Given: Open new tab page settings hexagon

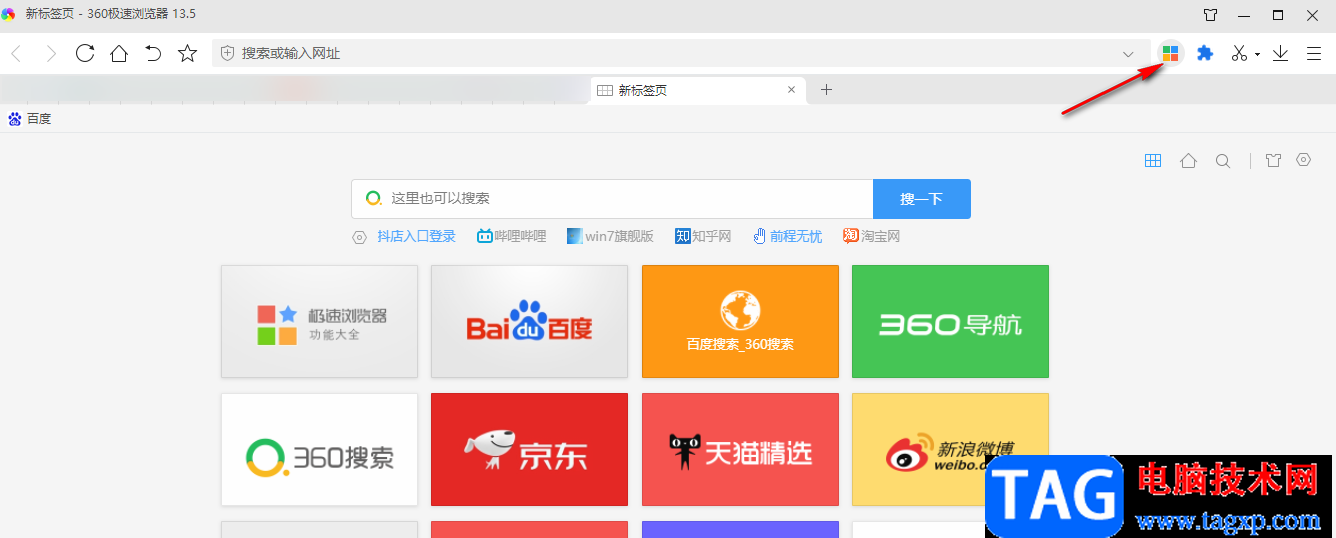Looking at the screenshot, I should [x=1303, y=160].
